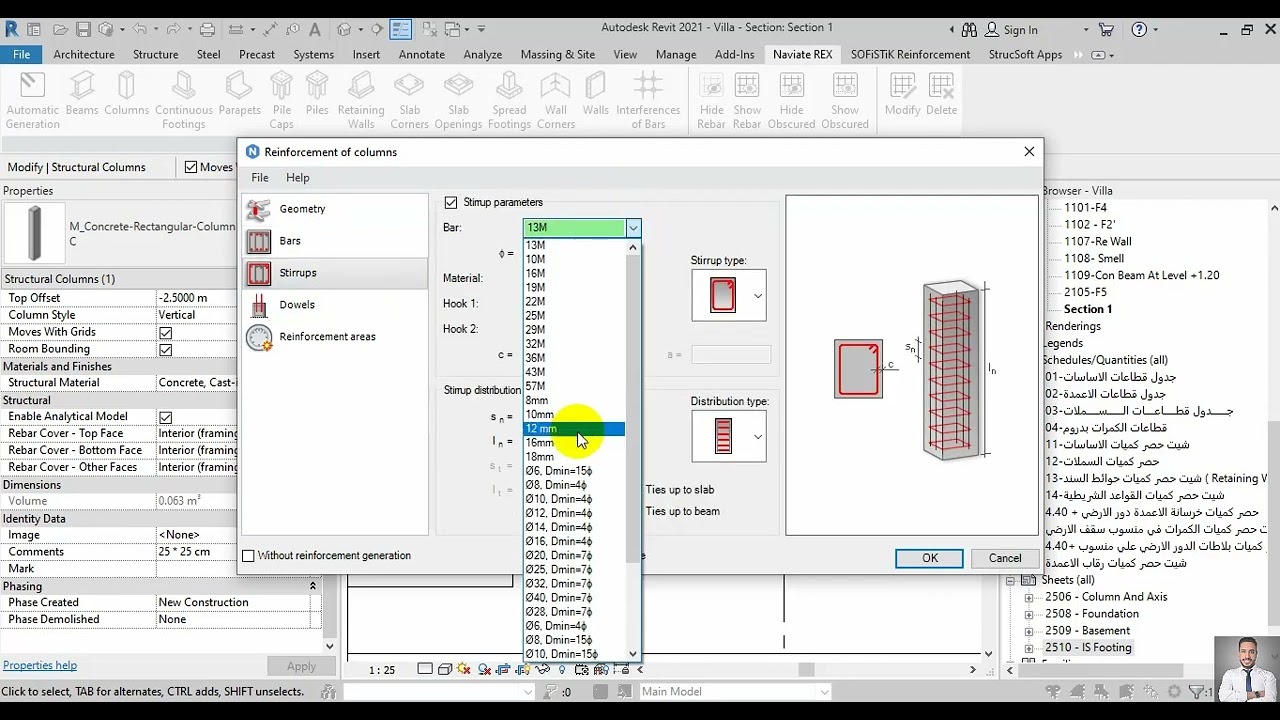1280x720 pixels.
Task: Open the Distribution type dropdown
Action: [757, 437]
